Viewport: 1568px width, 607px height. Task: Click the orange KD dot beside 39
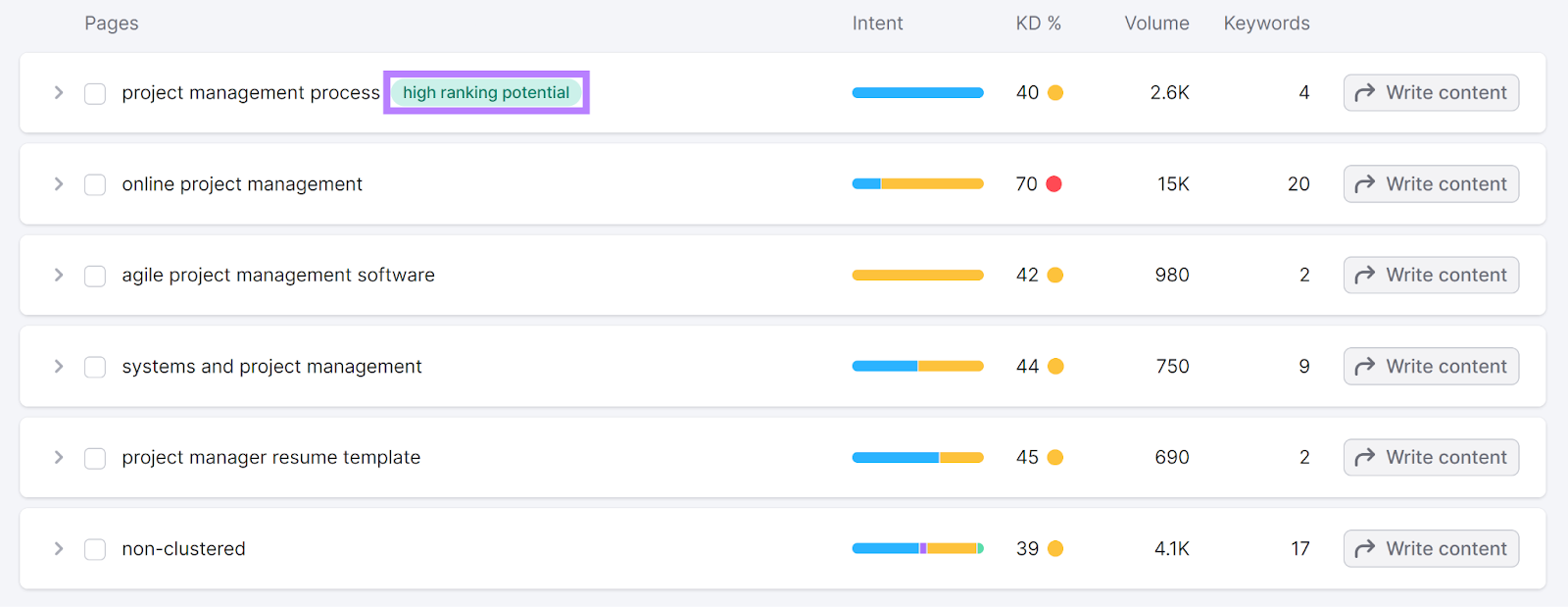point(1055,549)
